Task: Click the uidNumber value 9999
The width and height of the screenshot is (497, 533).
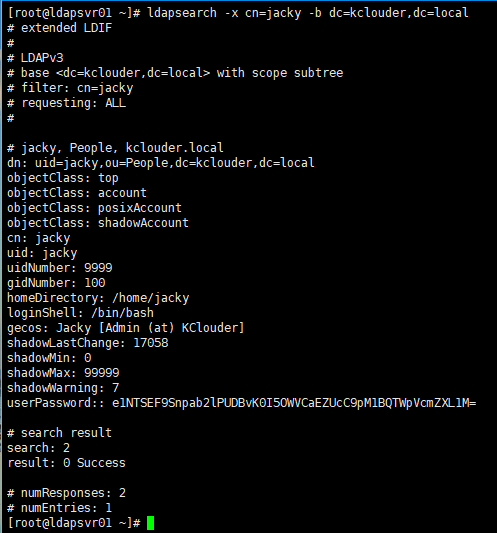Action: point(98,268)
